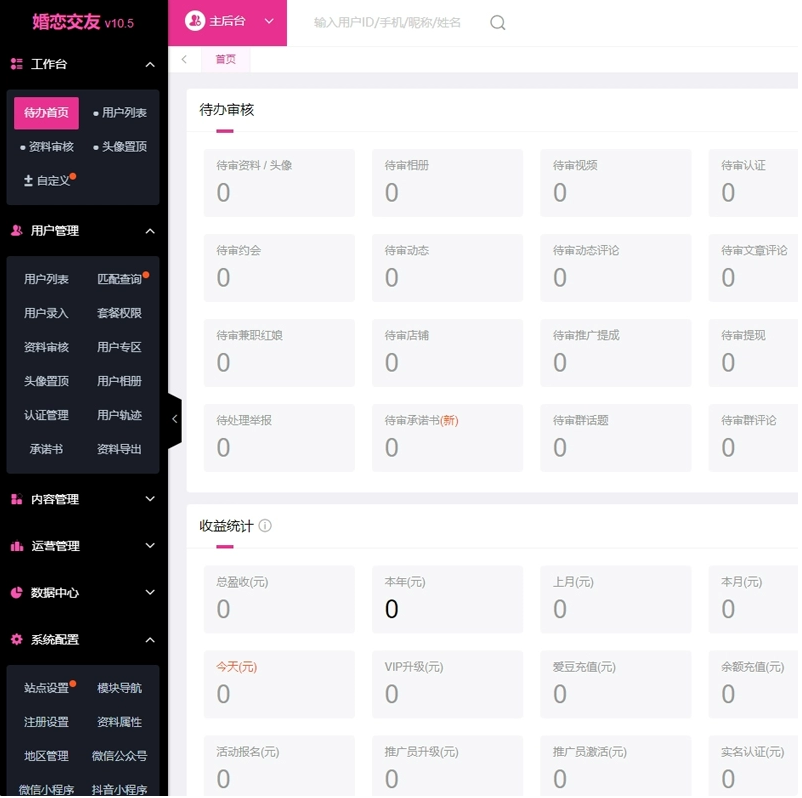Open the 站点设置 menu item
The width and height of the screenshot is (802, 798).
tap(46, 688)
